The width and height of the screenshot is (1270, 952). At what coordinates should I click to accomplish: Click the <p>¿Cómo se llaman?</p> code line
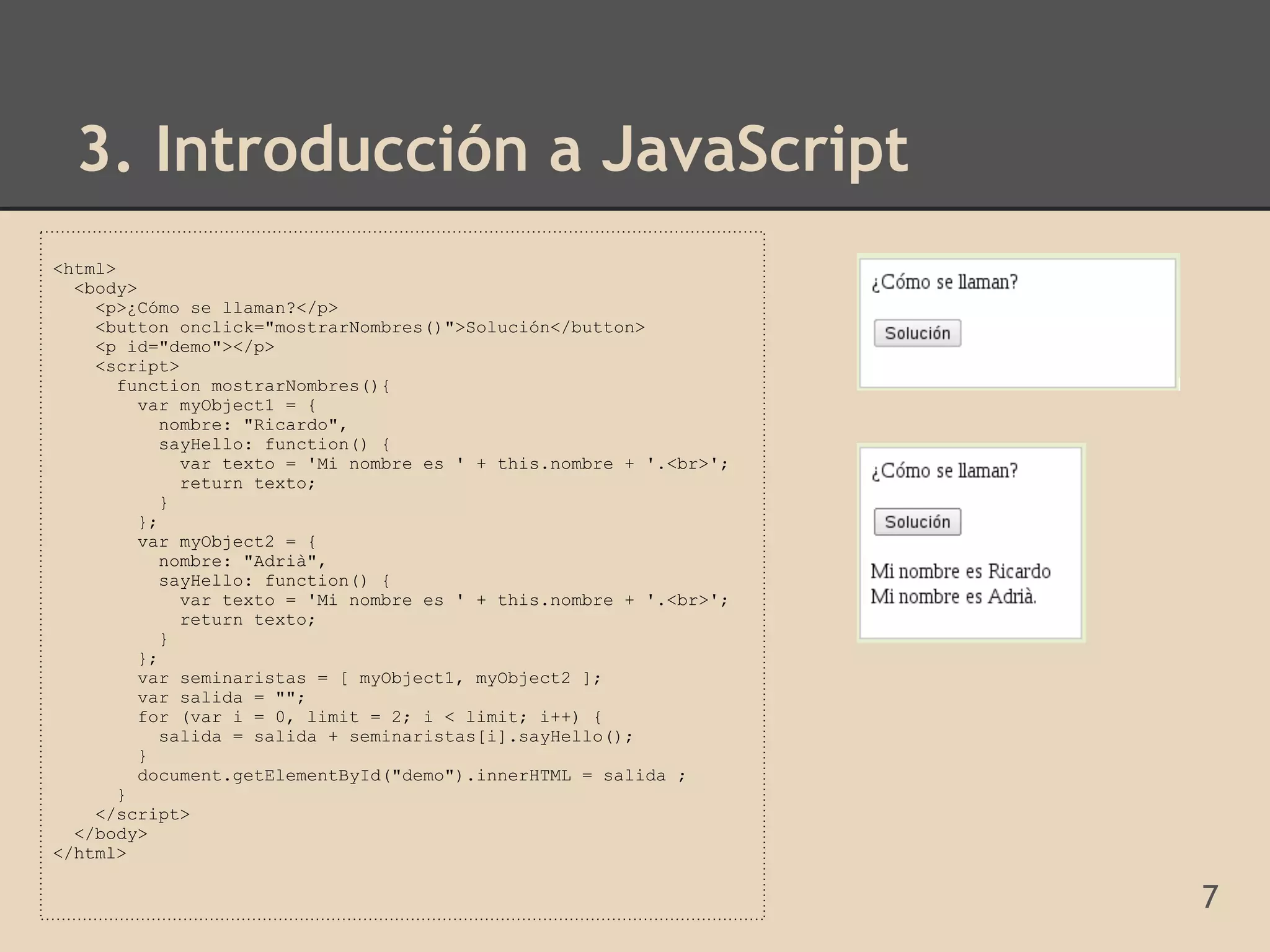[216, 308]
